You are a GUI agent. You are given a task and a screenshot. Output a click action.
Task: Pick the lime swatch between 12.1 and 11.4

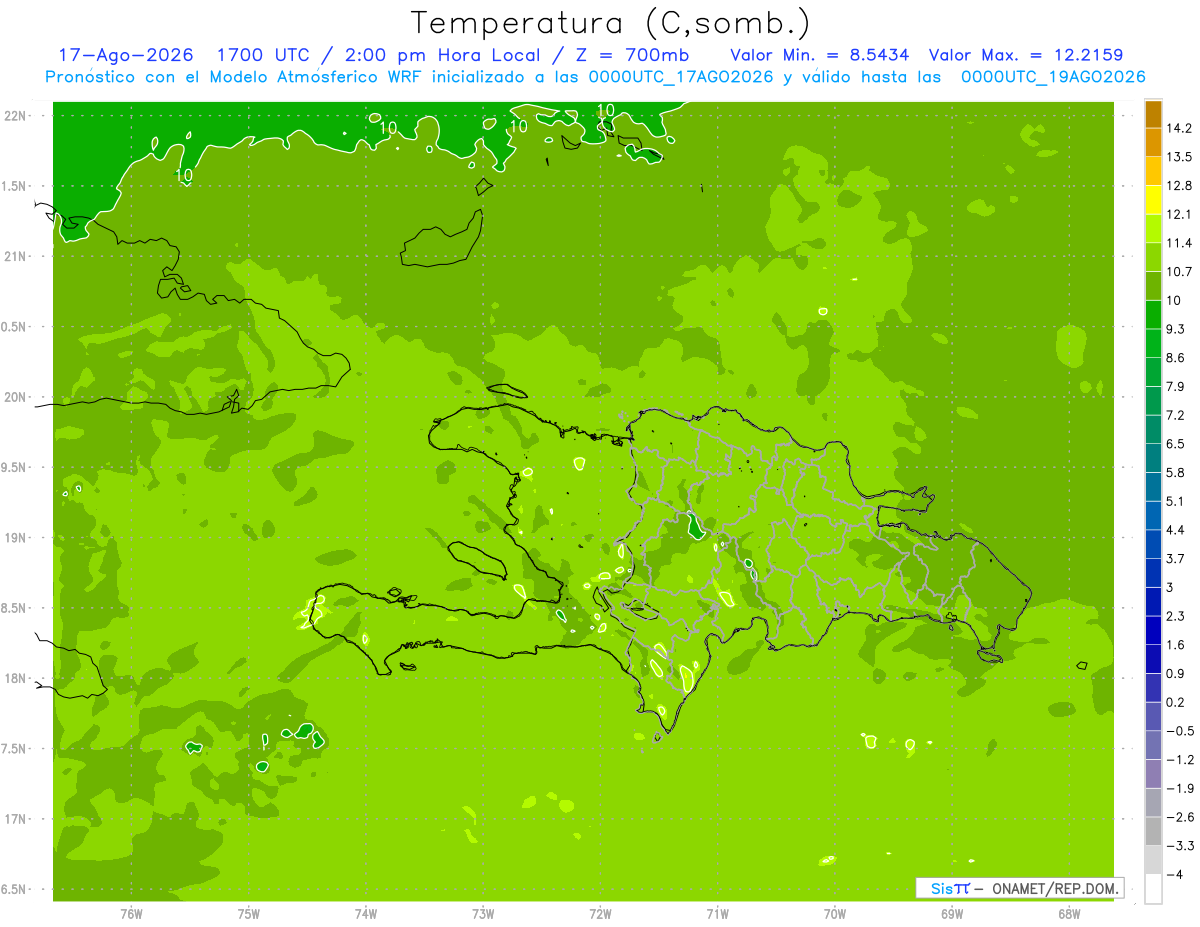tap(1153, 229)
